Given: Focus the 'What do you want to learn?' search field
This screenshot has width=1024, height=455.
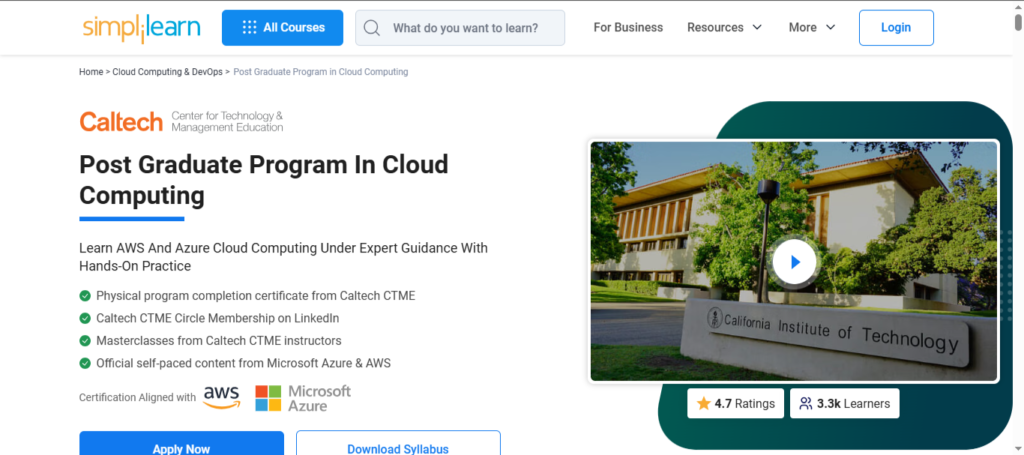Looking at the screenshot, I should pyautogui.click(x=460, y=28).
